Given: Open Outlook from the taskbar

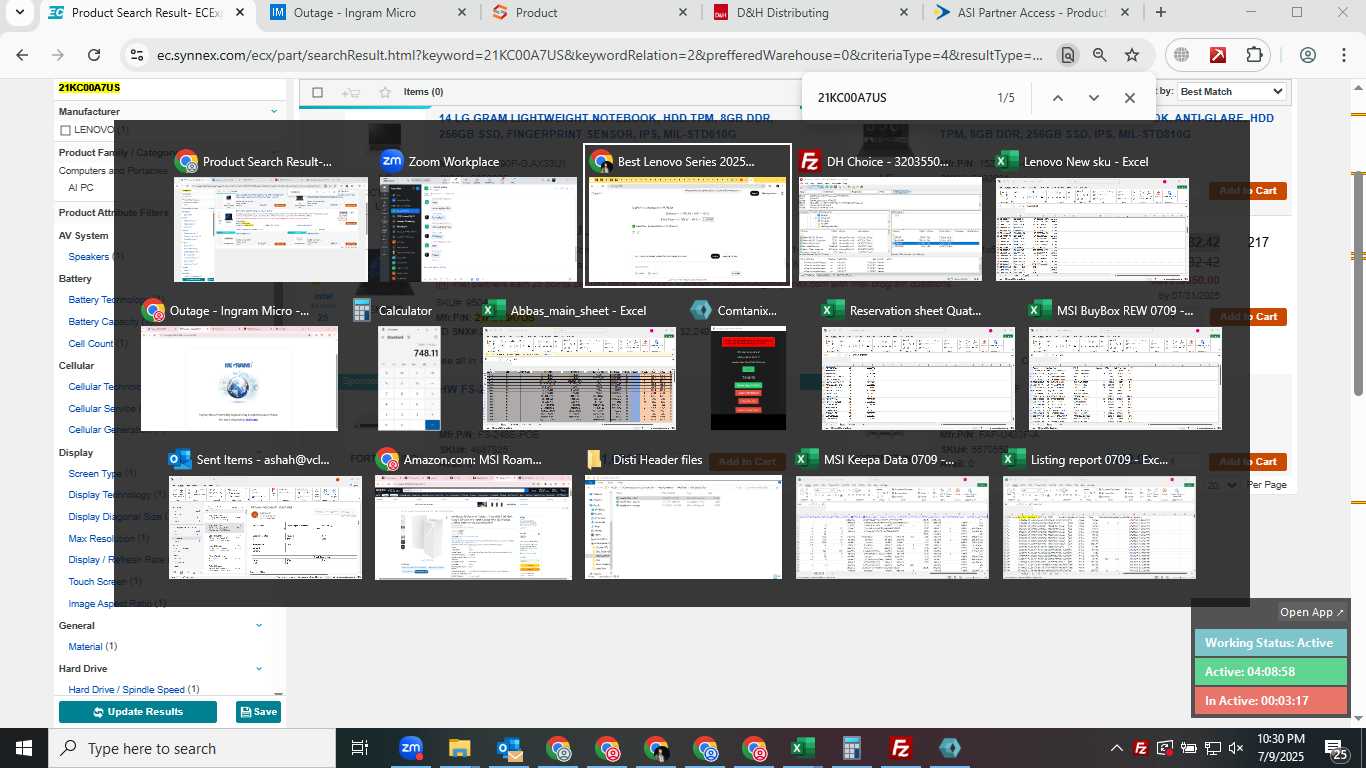Looking at the screenshot, I should click(508, 748).
